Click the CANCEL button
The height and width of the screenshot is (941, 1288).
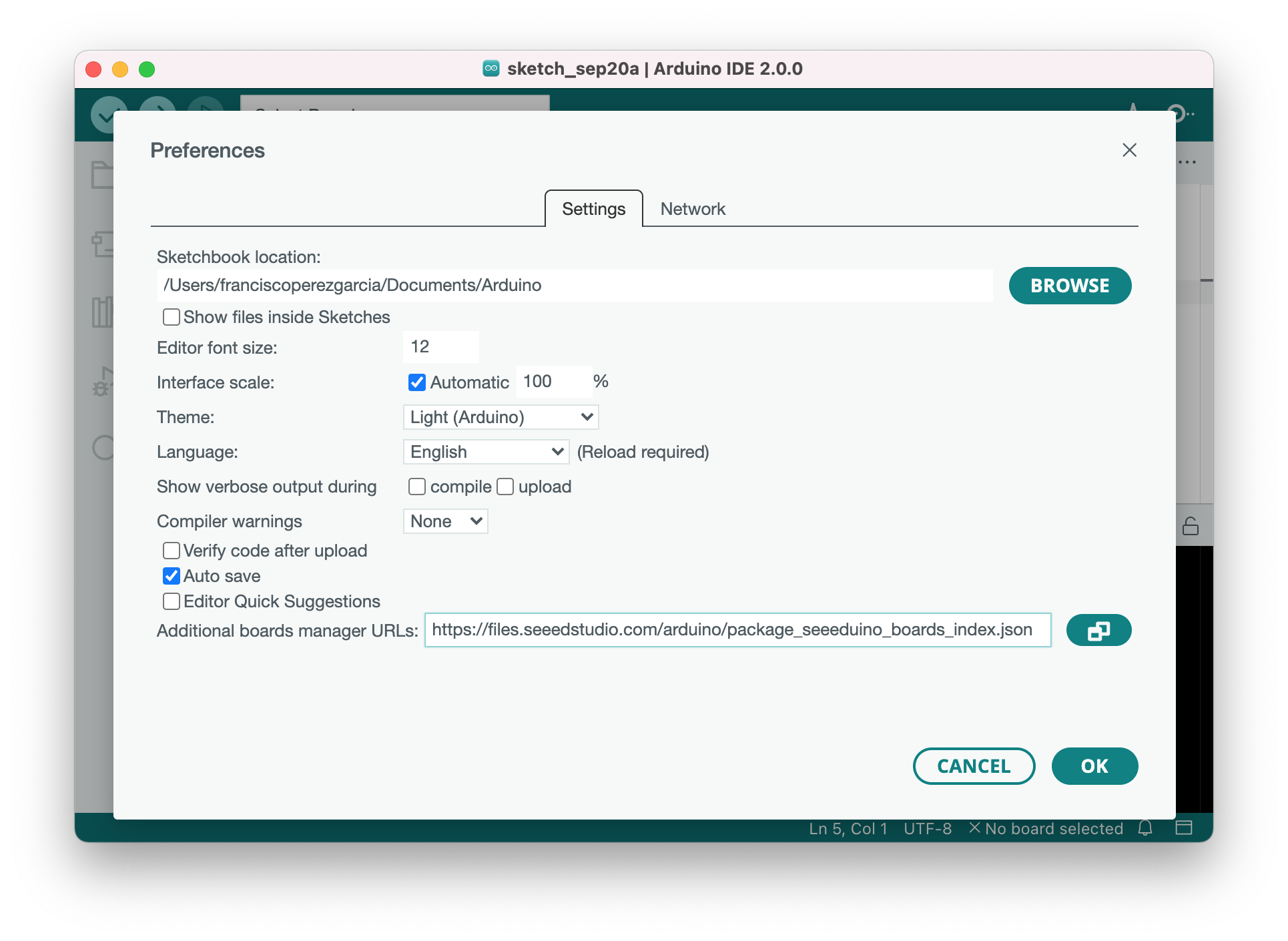click(x=974, y=766)
